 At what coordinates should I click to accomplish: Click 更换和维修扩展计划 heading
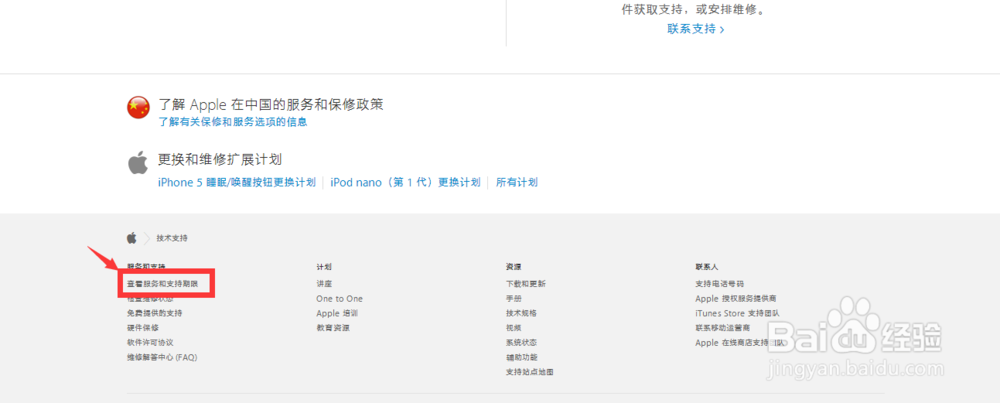click(x=220, y=159)
